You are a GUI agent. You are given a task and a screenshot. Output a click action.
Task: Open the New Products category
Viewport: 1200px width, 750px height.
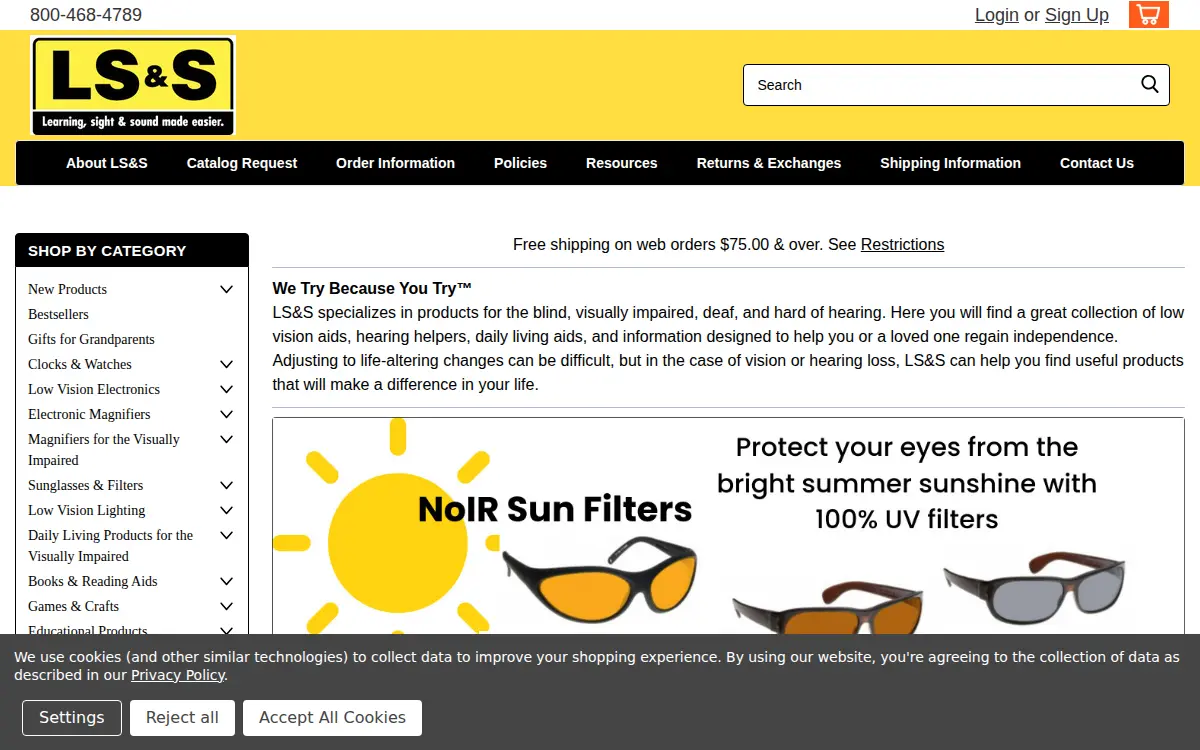pos(67,289)
